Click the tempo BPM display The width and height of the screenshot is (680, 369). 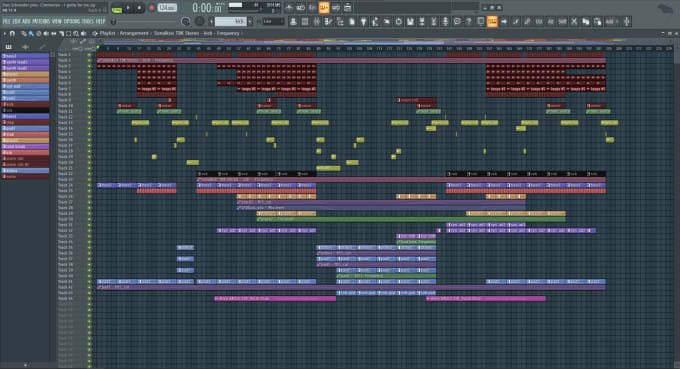(167, 7)
